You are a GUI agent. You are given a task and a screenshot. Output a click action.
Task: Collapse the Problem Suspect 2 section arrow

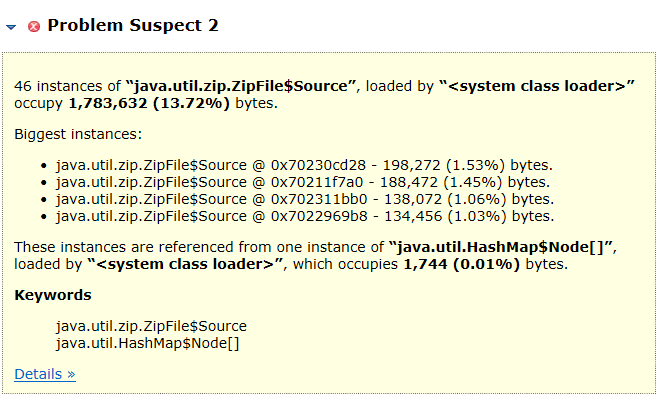11,27
